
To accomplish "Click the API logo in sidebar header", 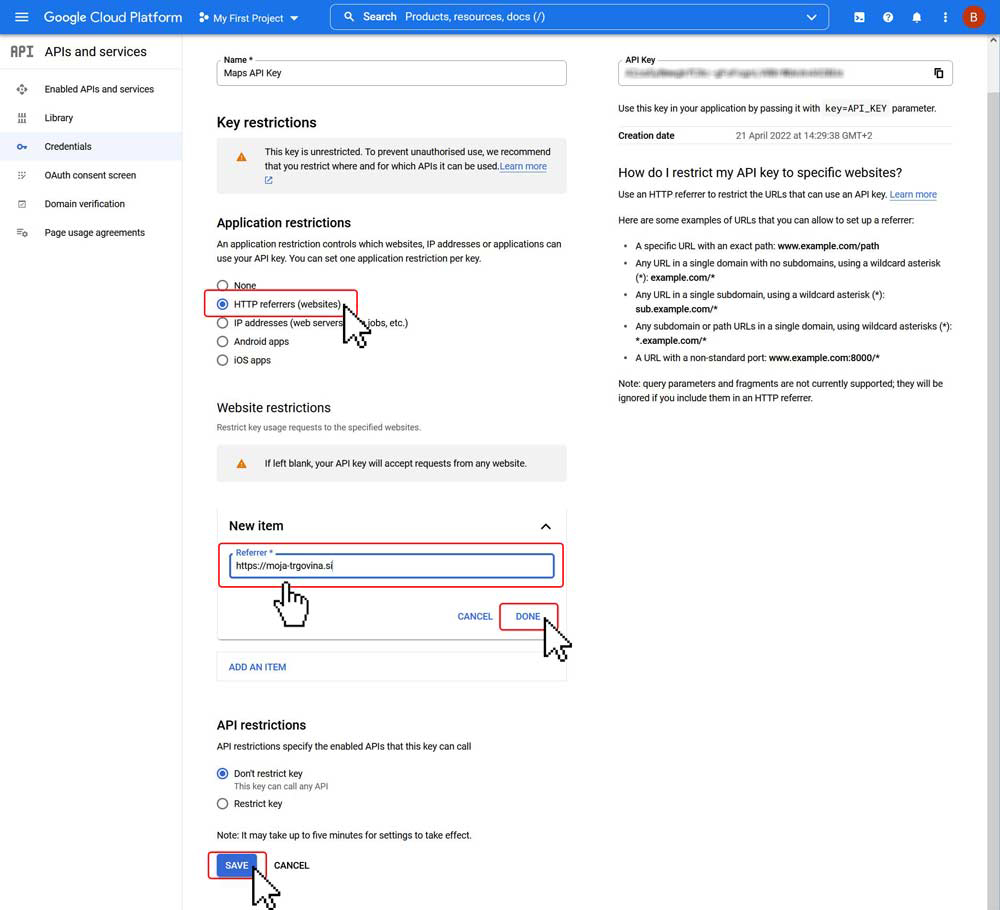I will (22, 52).
